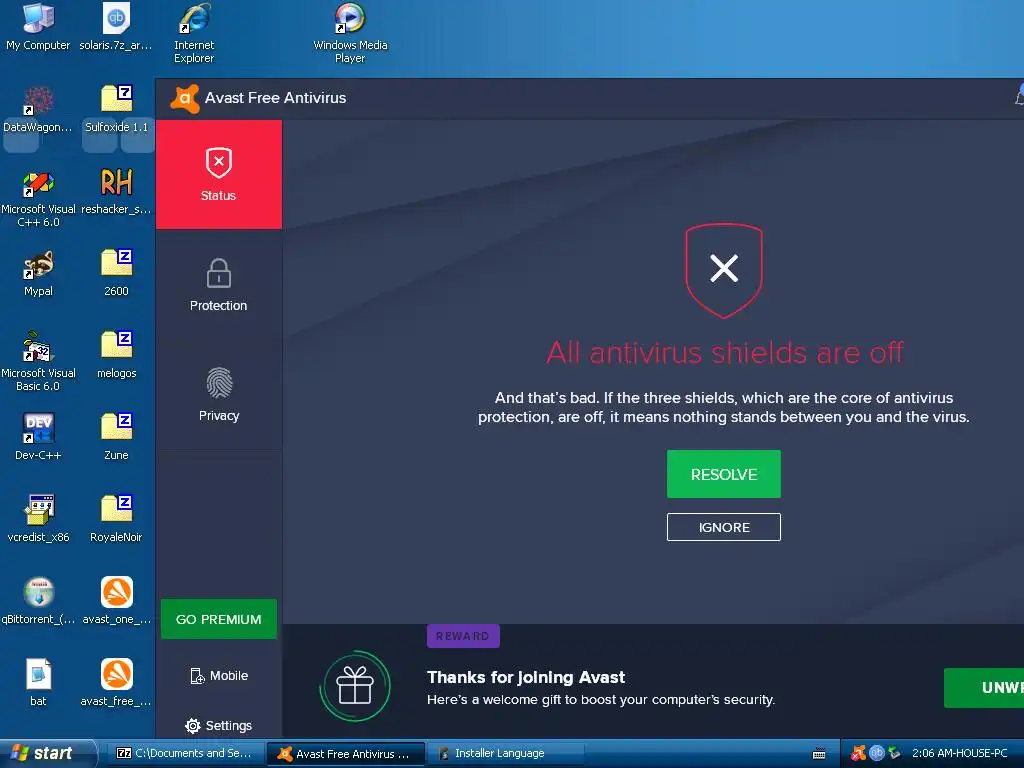Click the taskbar clock showing 2:06 AM
Screen dimensions: 1024x768
pyautogui.click(x=959, y=753)
